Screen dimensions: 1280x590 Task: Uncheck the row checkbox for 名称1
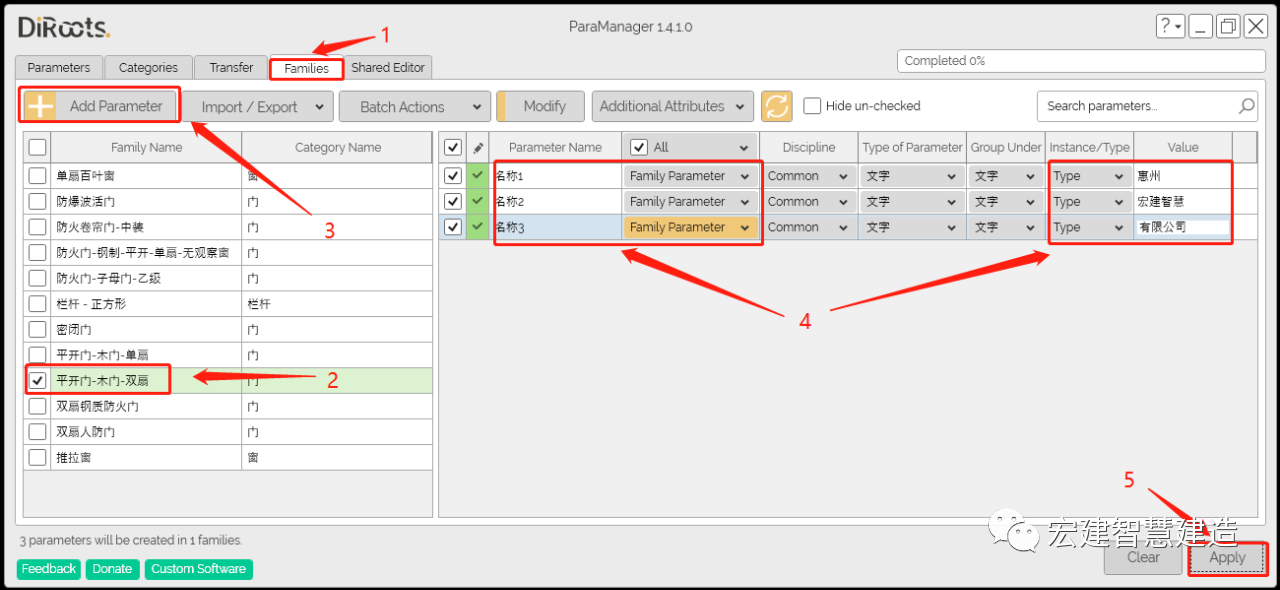coord(453,176)
